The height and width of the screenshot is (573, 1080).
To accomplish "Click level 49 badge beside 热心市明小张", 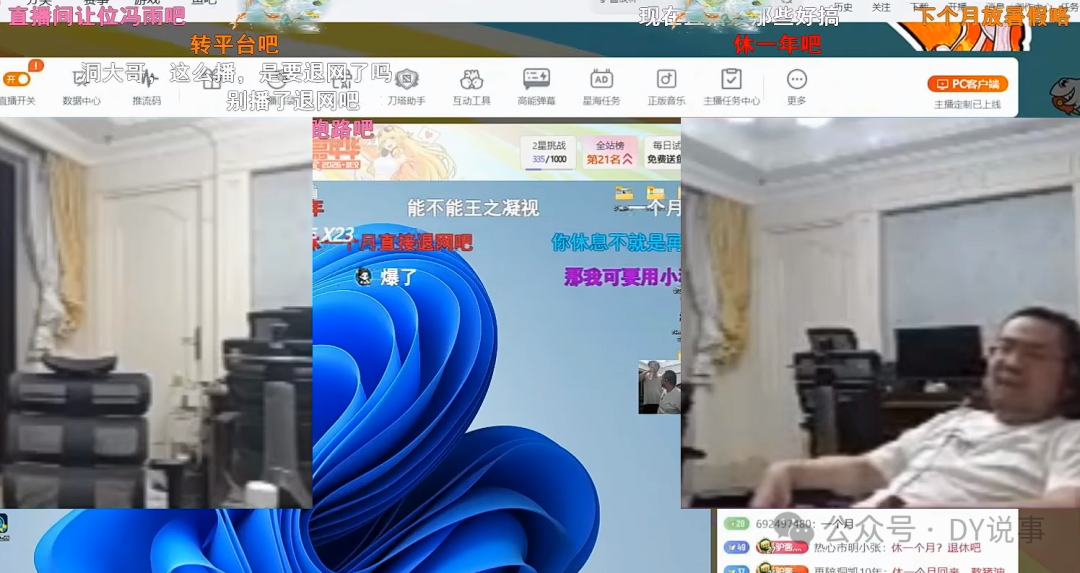I will (x=736, y=548).
